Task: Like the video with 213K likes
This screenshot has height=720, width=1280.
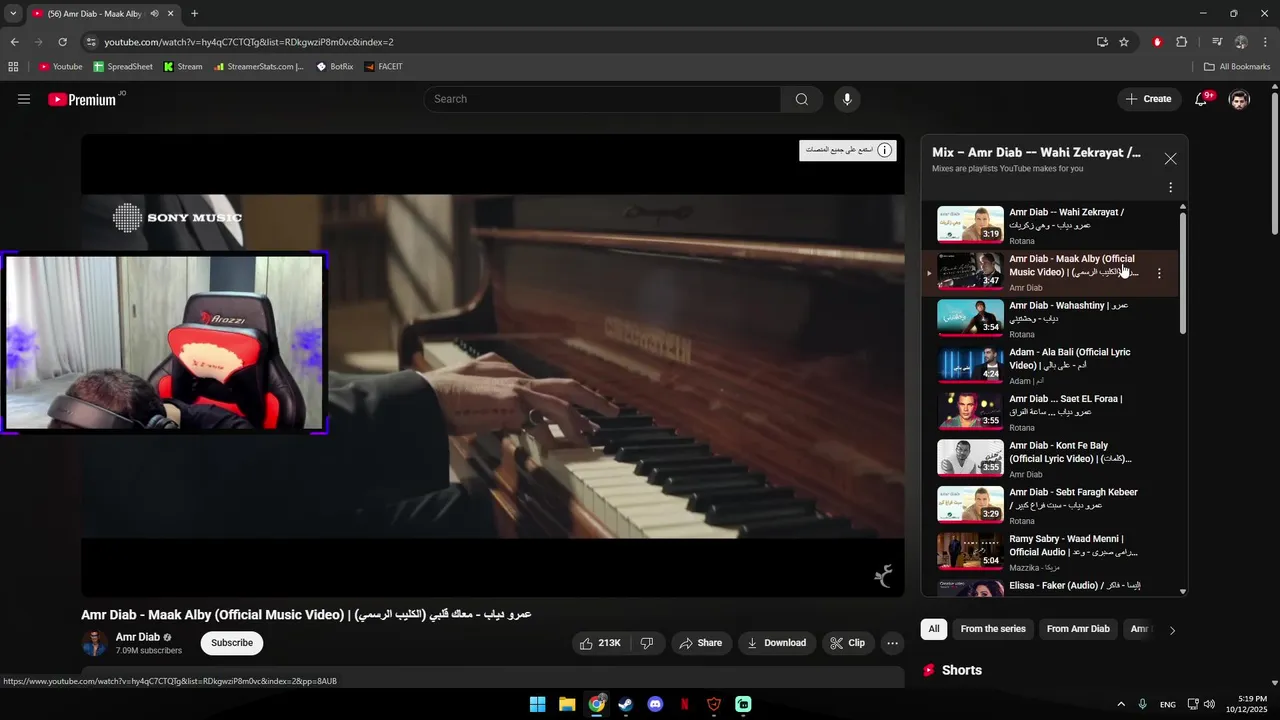Action: pyautogui.click(x=600, y=643)
